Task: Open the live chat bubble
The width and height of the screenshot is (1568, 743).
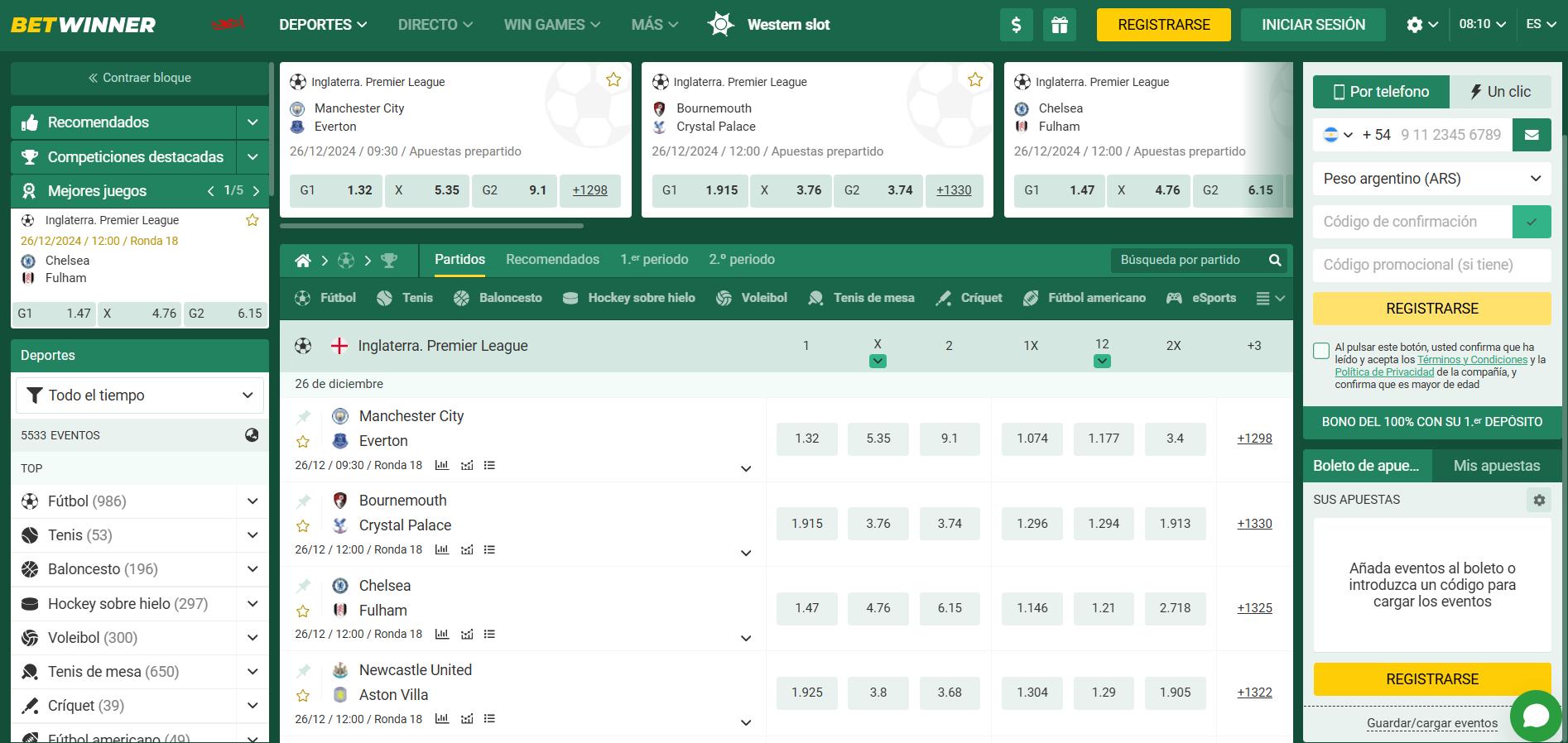Action: (x=1536, y=715)
